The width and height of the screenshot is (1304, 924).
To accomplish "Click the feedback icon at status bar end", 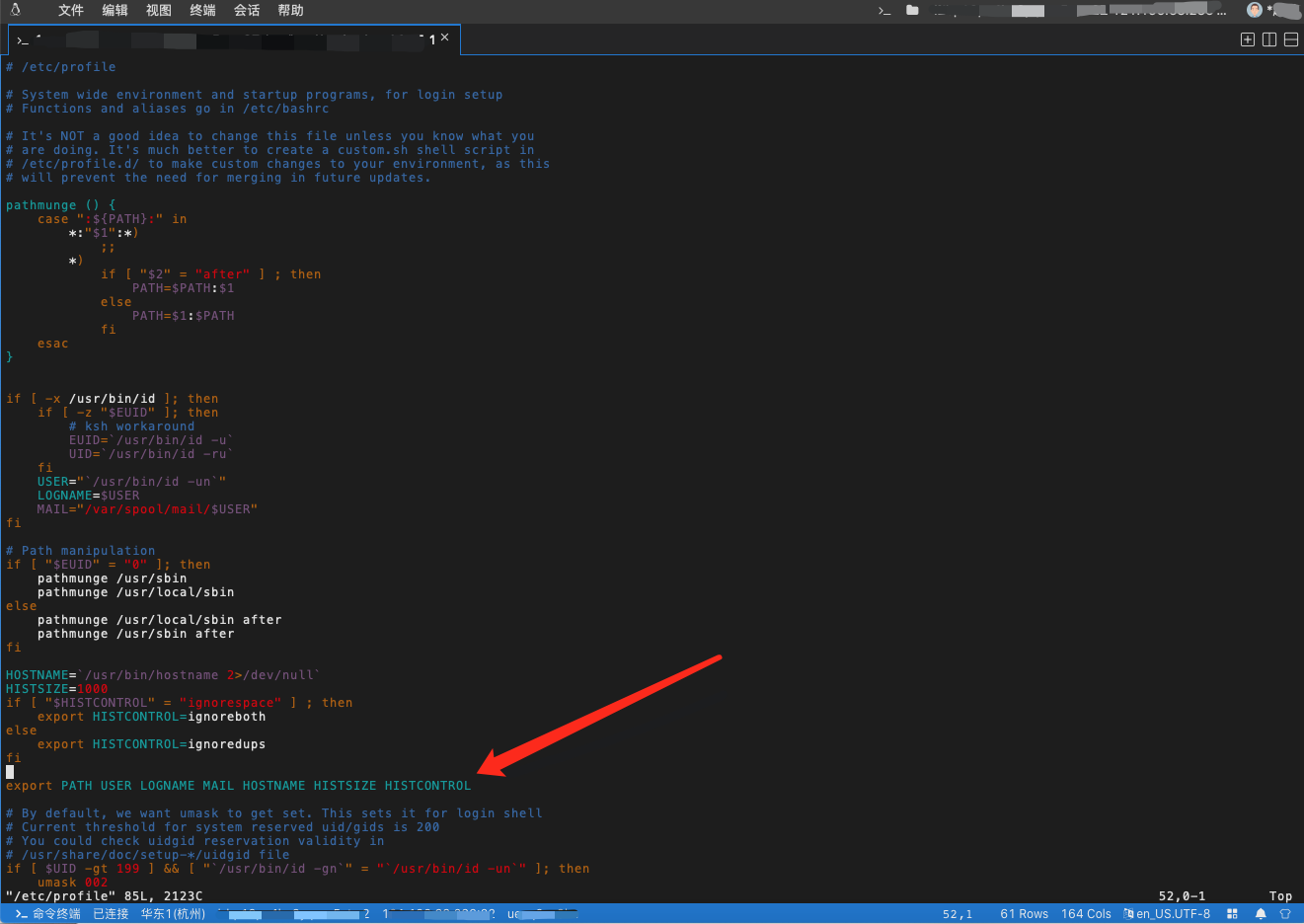I will pyautogui.click(x=1285, y=914).
